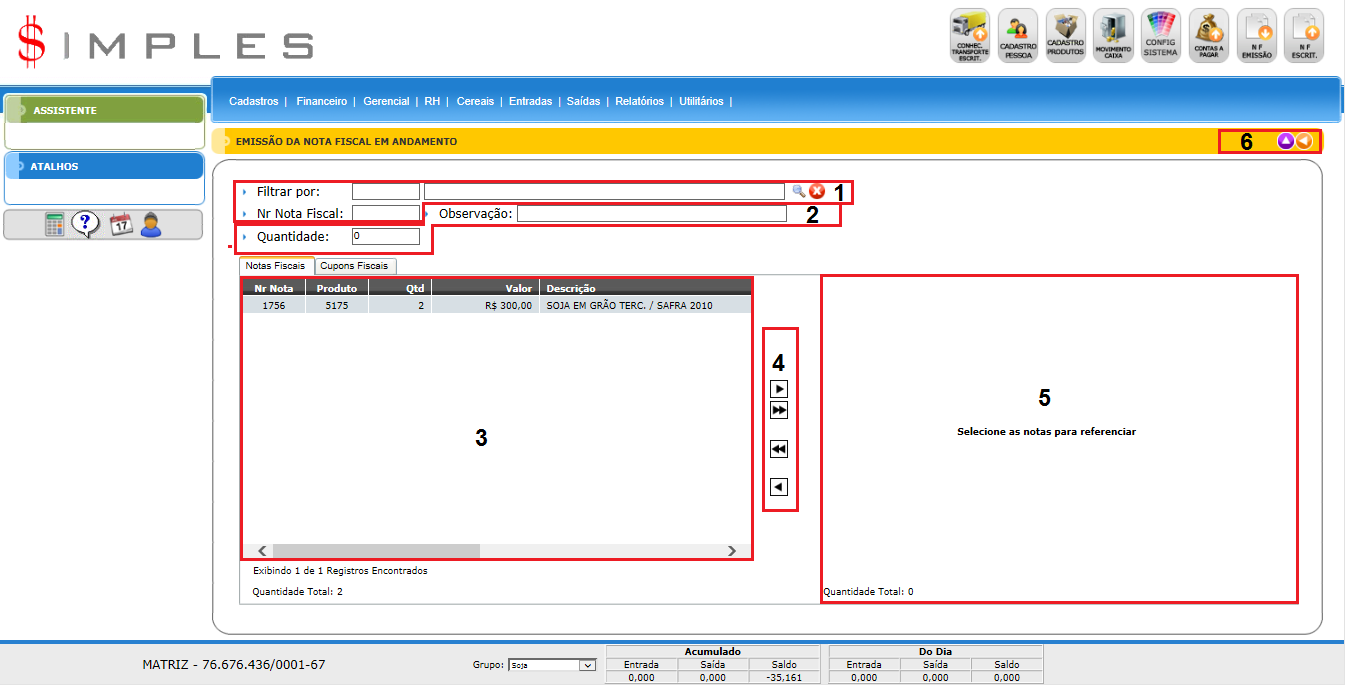Open the Grupo dropdown showing Soja
The image size is (1346, 685).
coord(551,665)
